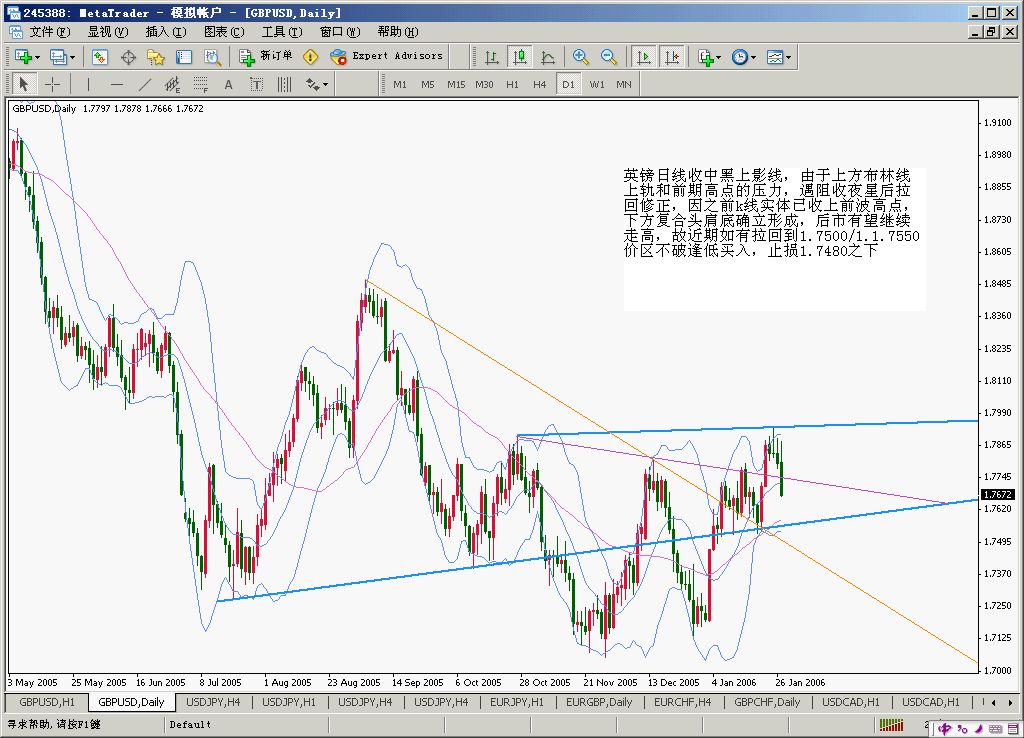
Task: Toggle the Terminal panel icon
Action: (184, 57)
